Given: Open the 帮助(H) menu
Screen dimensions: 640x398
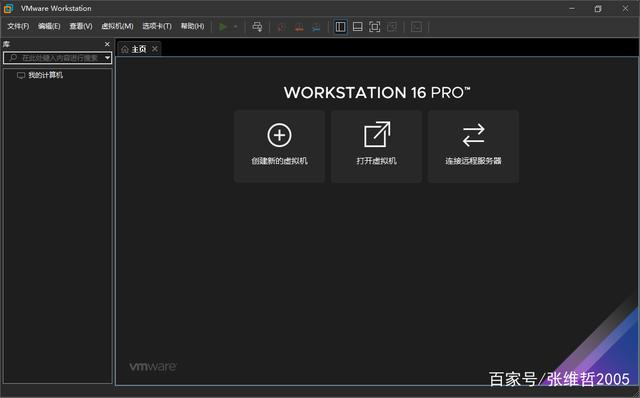Looking at the screenshot, I should [x=192, y=26].
